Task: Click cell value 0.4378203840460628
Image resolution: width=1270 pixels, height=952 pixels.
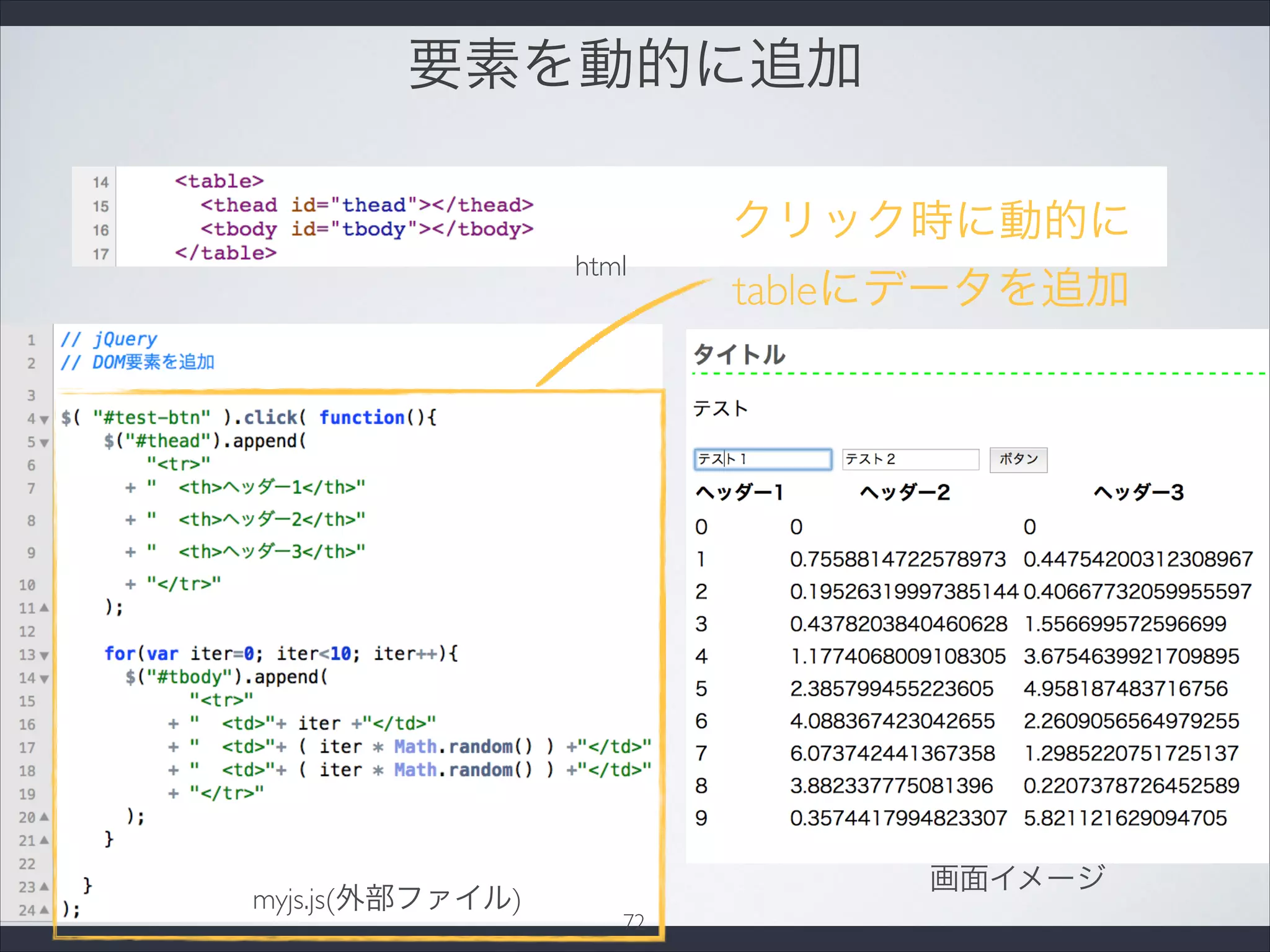Action: click(899, 624)
